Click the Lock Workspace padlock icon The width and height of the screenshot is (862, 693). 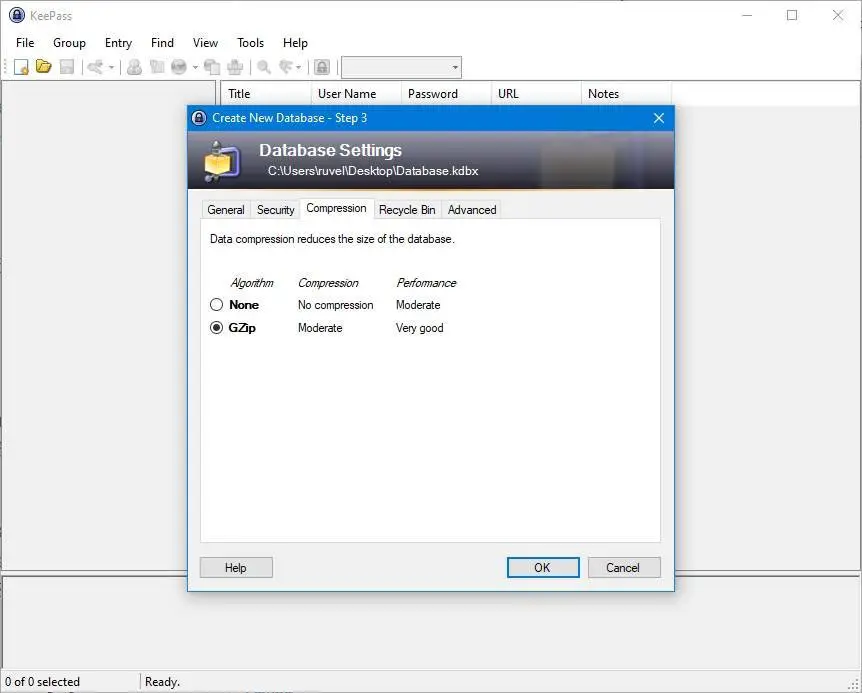(322, 67)
